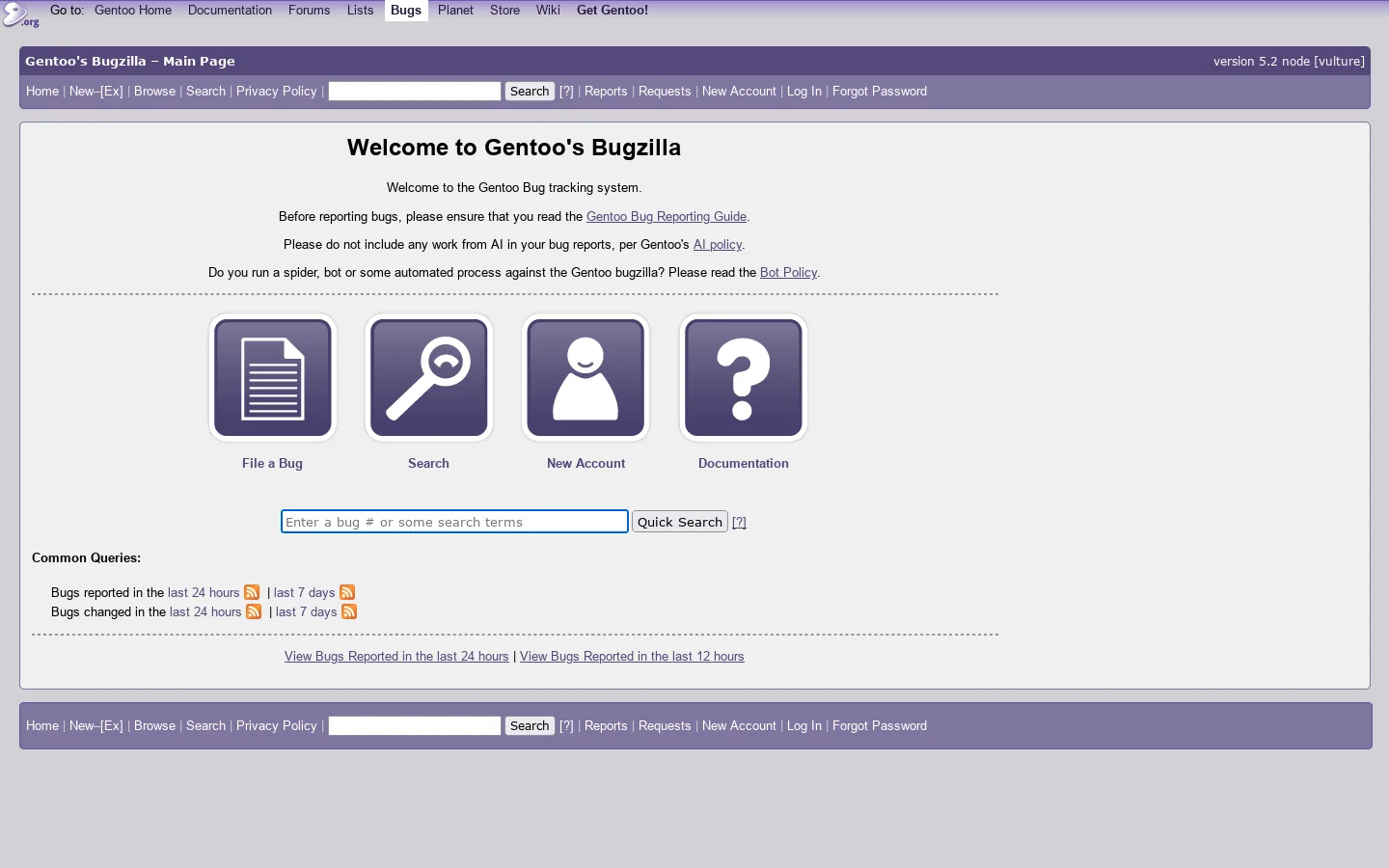
Task: Open the AI policy link
Action: coord(718,245)
